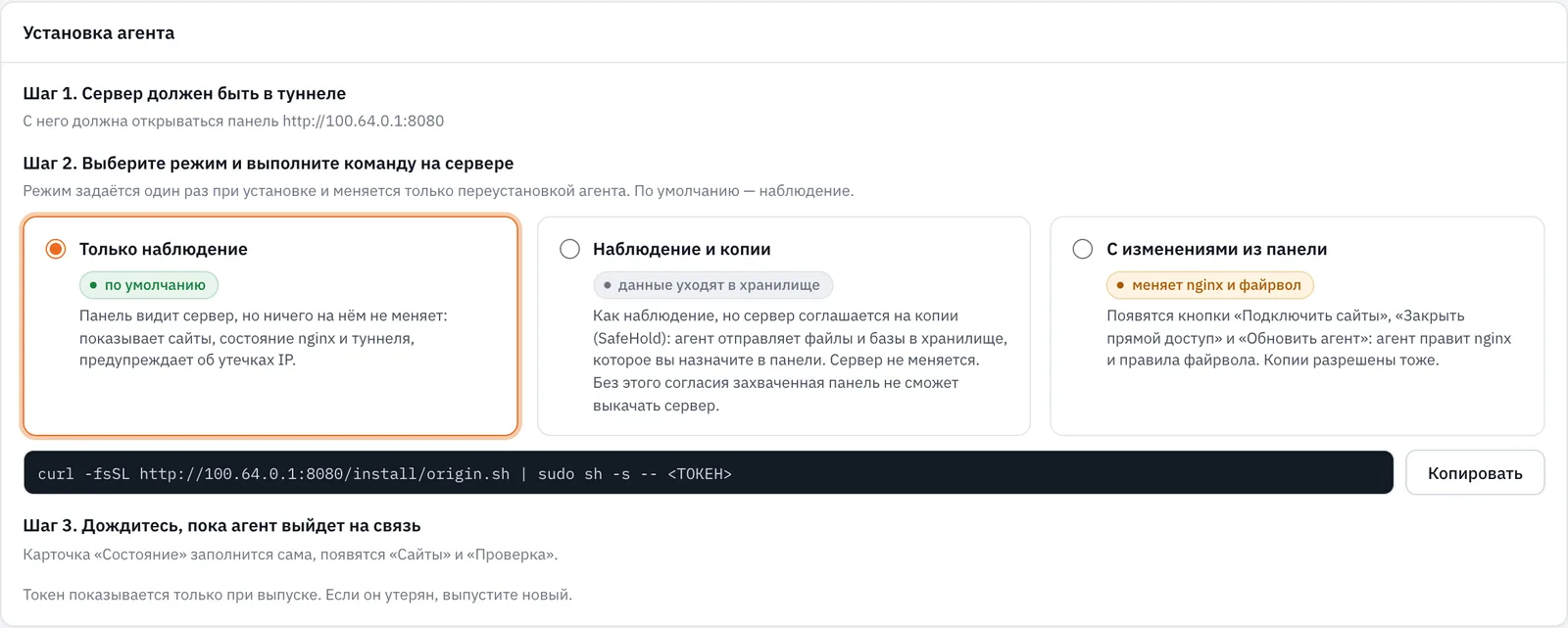Click the «по умолчанию» green badge

point(149,285)
